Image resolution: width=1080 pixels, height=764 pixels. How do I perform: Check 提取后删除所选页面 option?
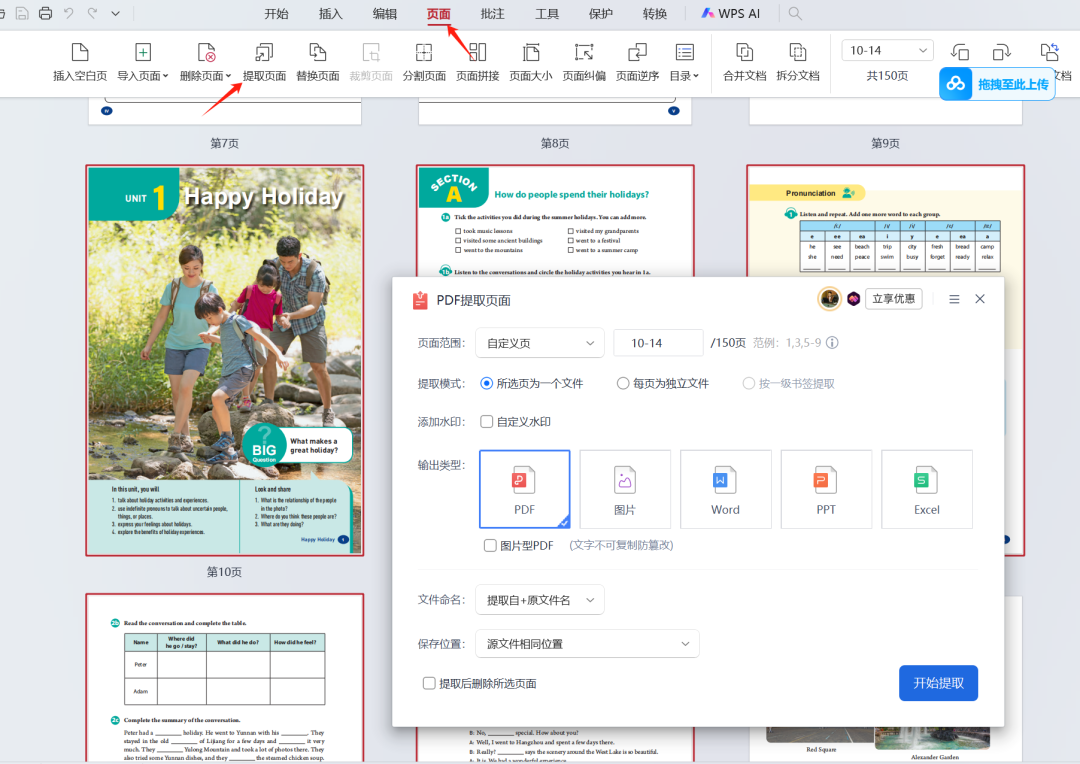pos(429,683)
